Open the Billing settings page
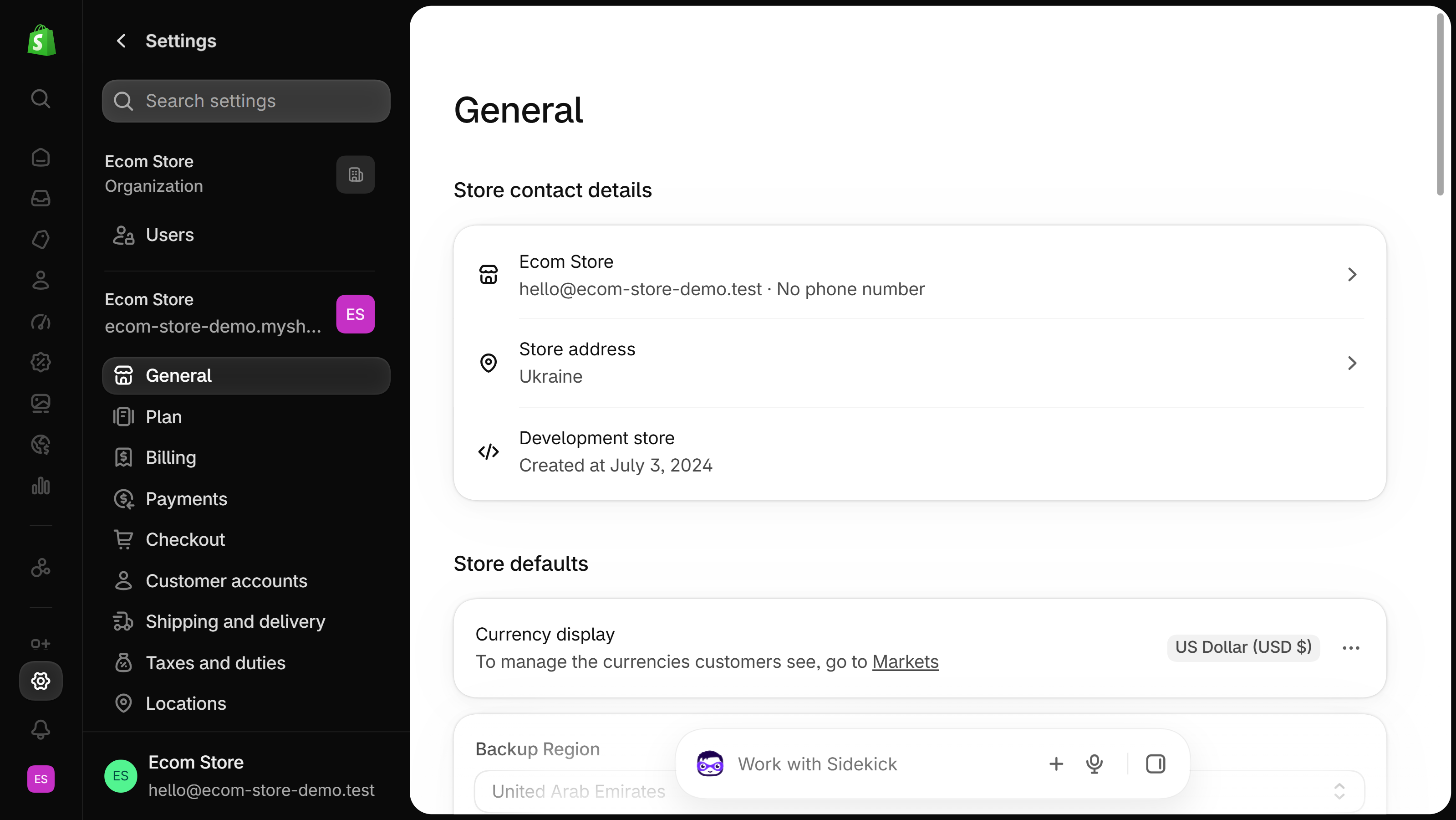Screen dimensions: 1456x820 (x=246, y=457)
